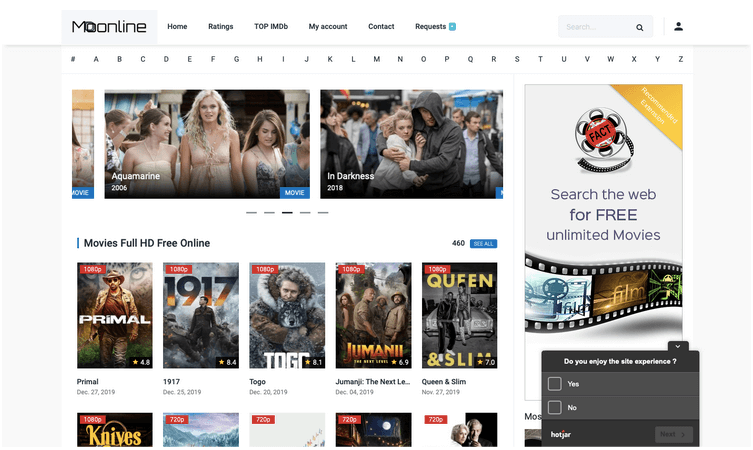Select the active third carousel indicator

[x=287, y=212]
